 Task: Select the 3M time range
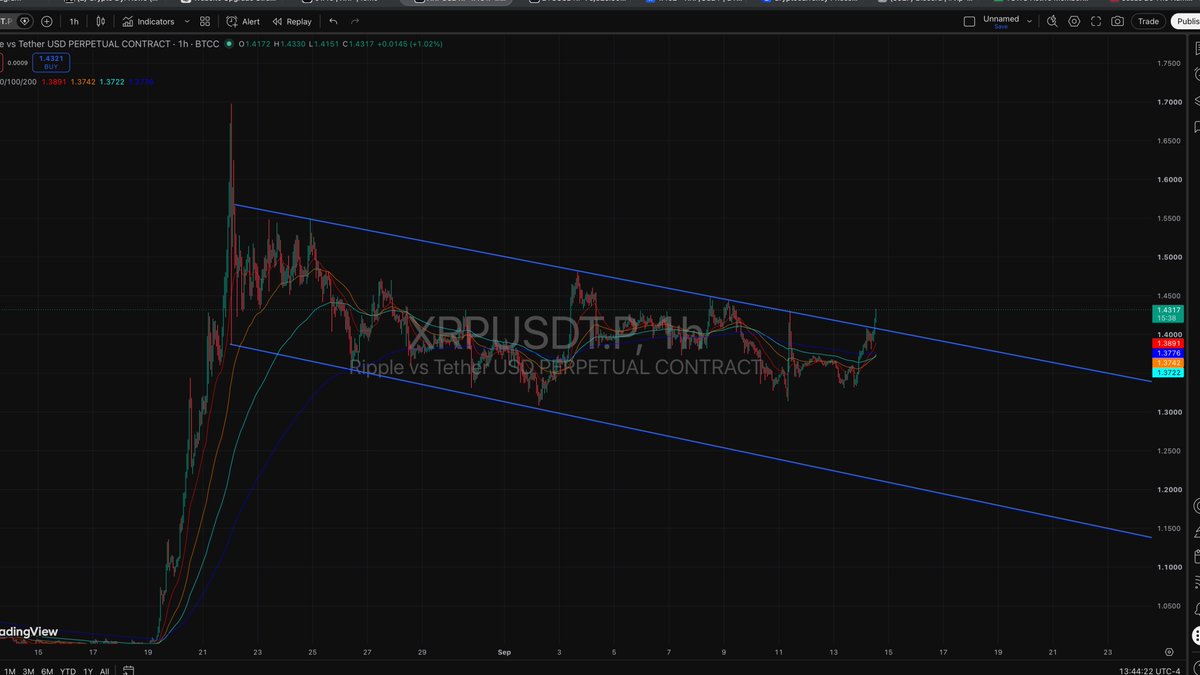(28, 670)
